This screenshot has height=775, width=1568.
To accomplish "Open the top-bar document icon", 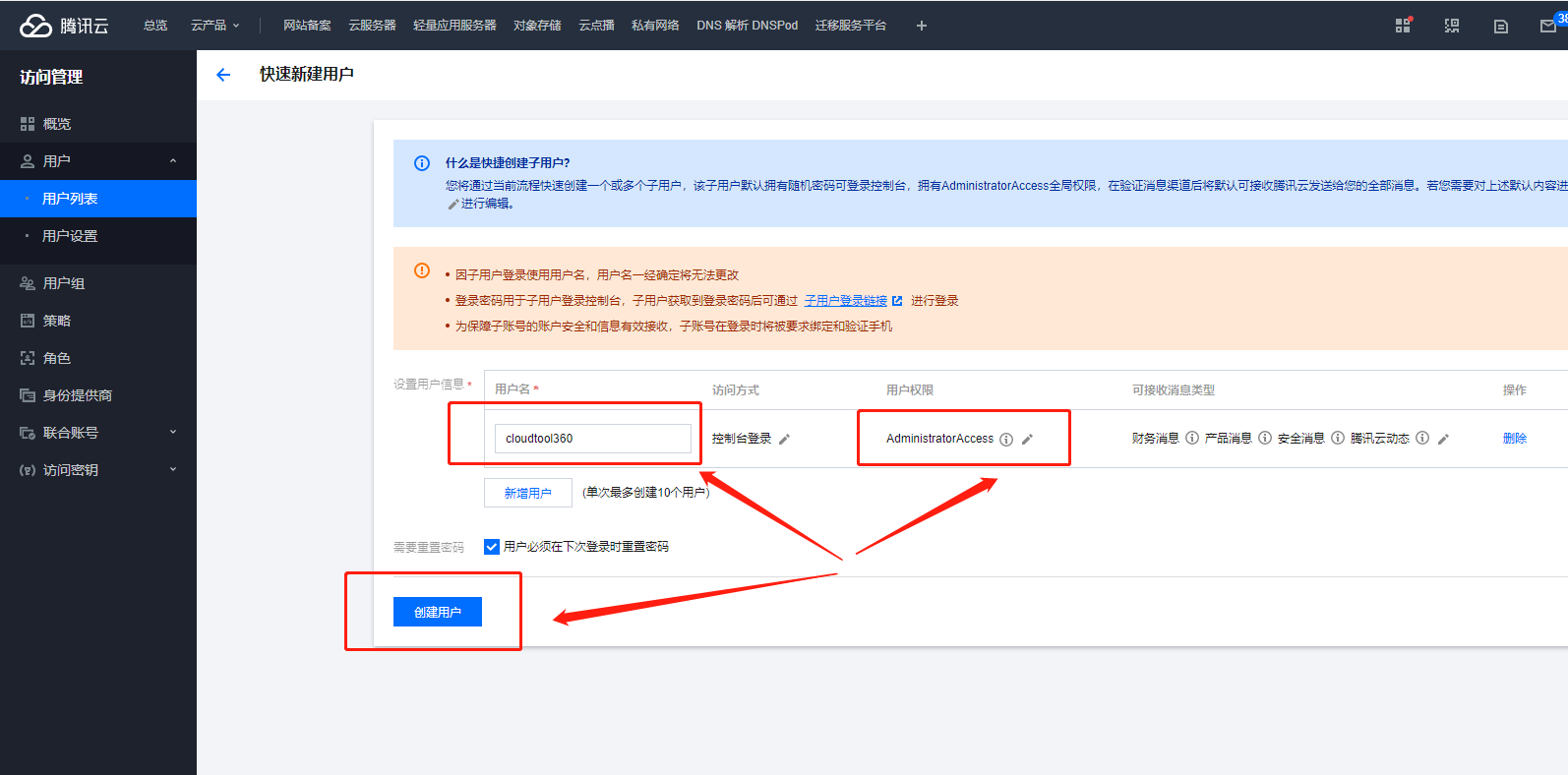I will (x=1500, y=27).
